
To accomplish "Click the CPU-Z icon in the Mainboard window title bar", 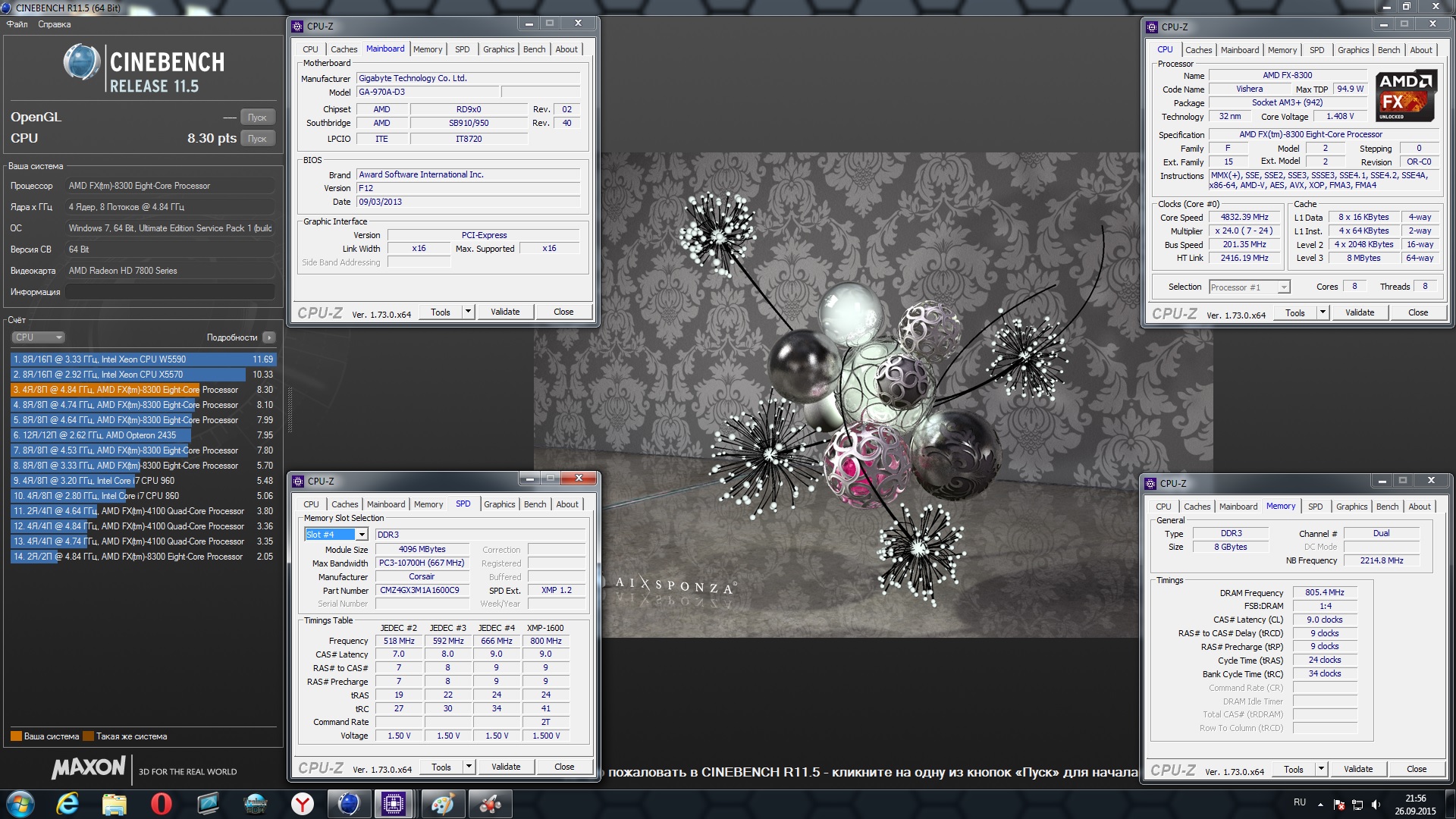I will 298,26.
